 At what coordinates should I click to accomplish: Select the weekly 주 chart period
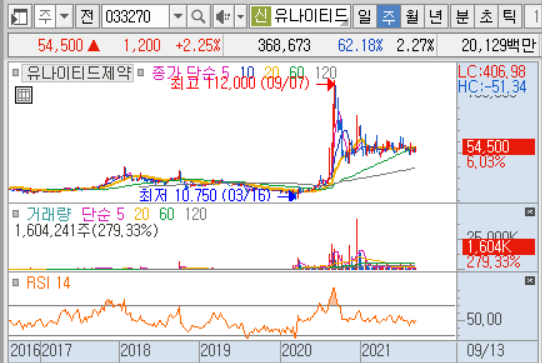point(389,16)
